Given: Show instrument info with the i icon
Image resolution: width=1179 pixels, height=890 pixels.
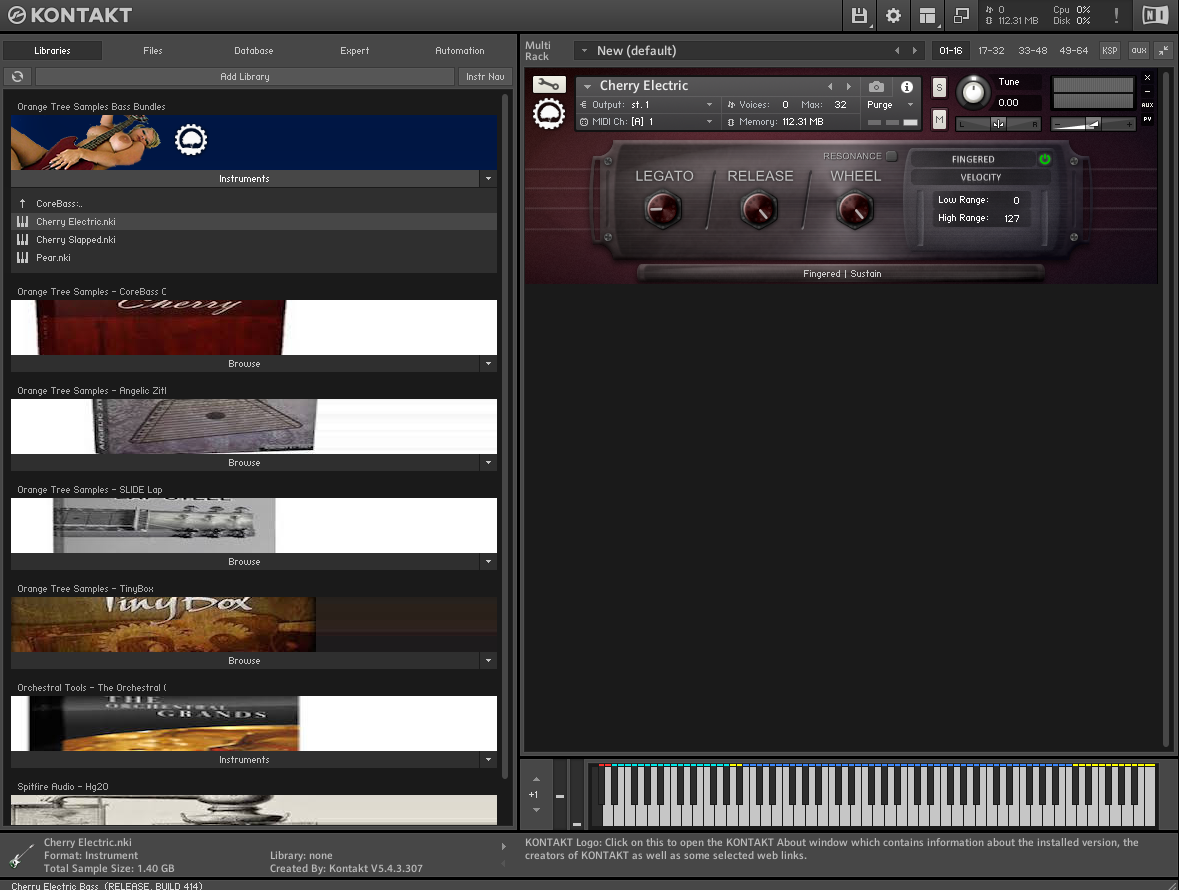Looking at the screenshot, I should 907,86.
